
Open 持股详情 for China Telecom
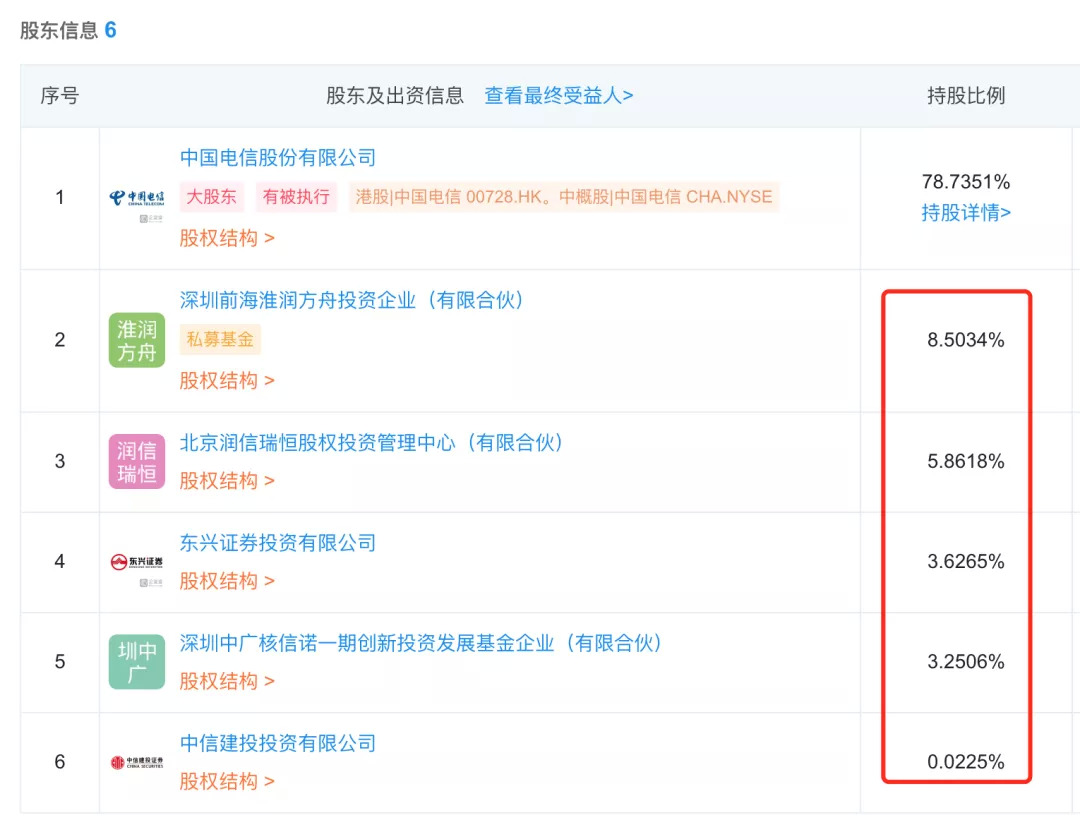pos(966,213)
